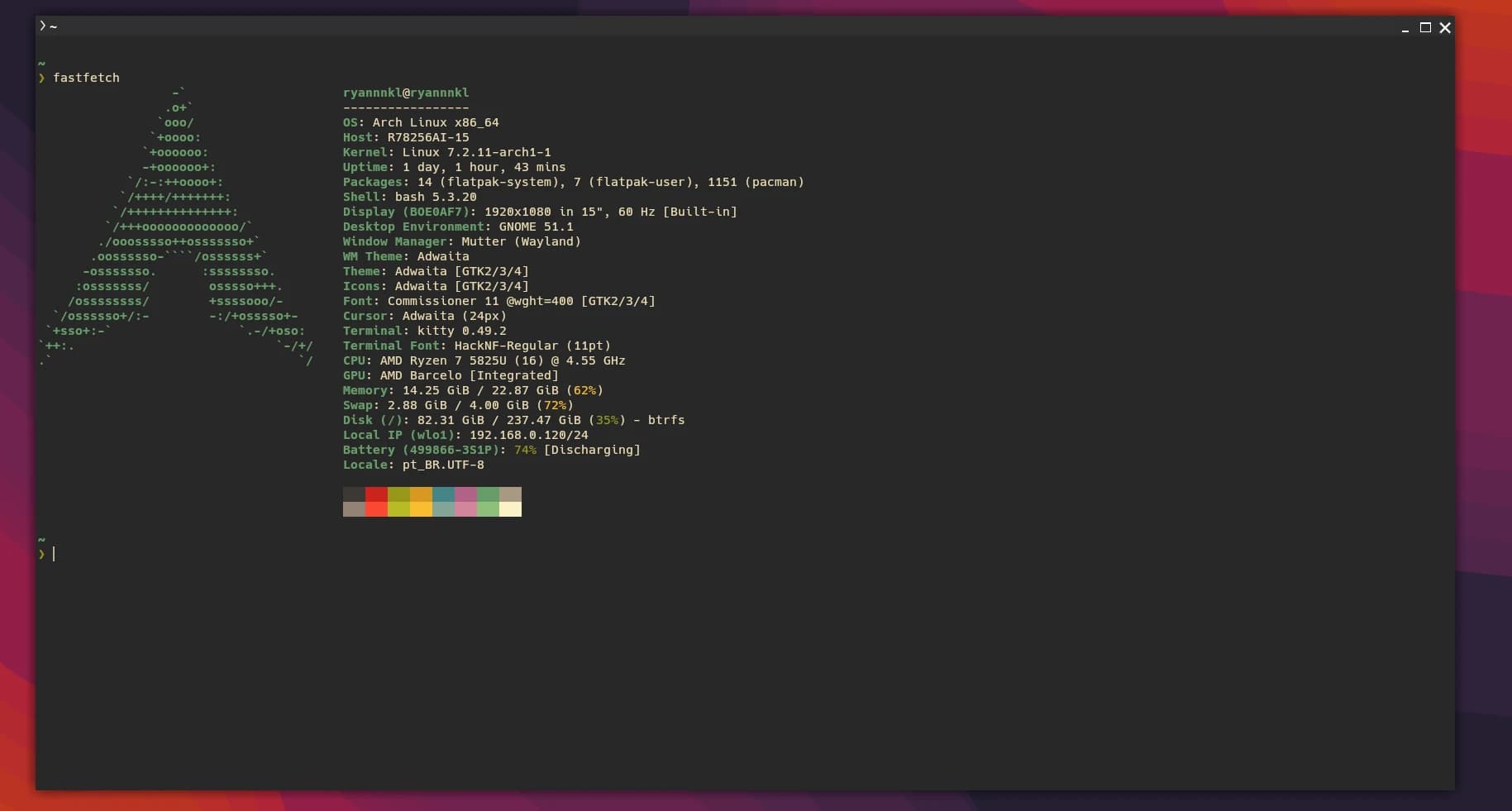
Task: Click 'Desktop Environment: GNOME 51.1' line
Action: [x=458, y=227]
